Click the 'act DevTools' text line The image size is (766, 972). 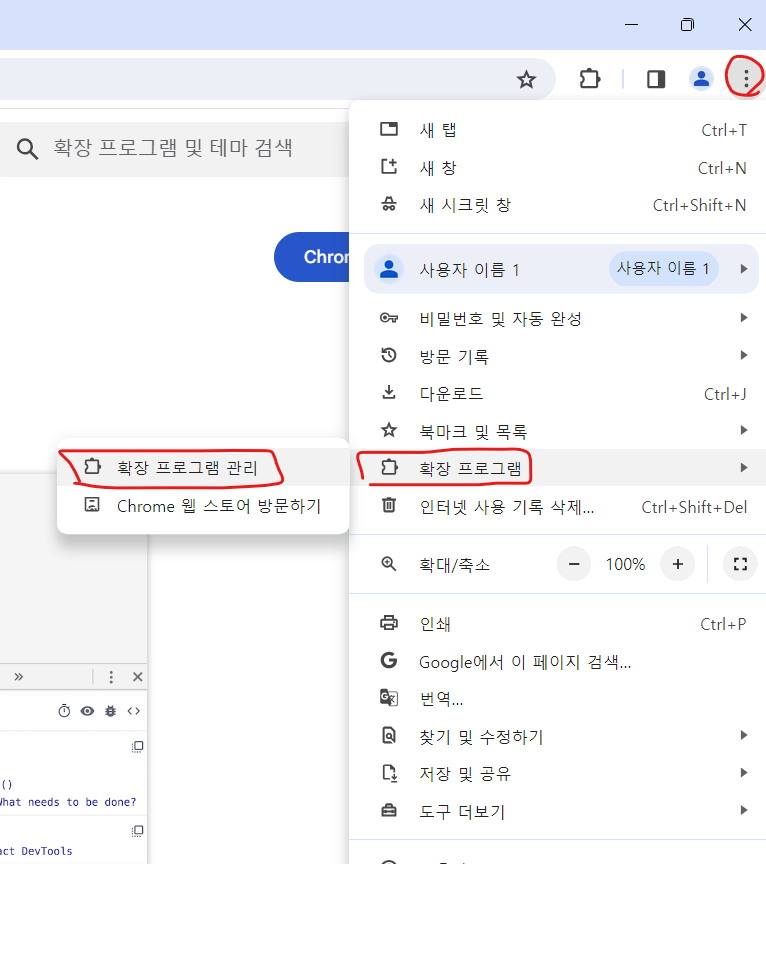point(36,851)
